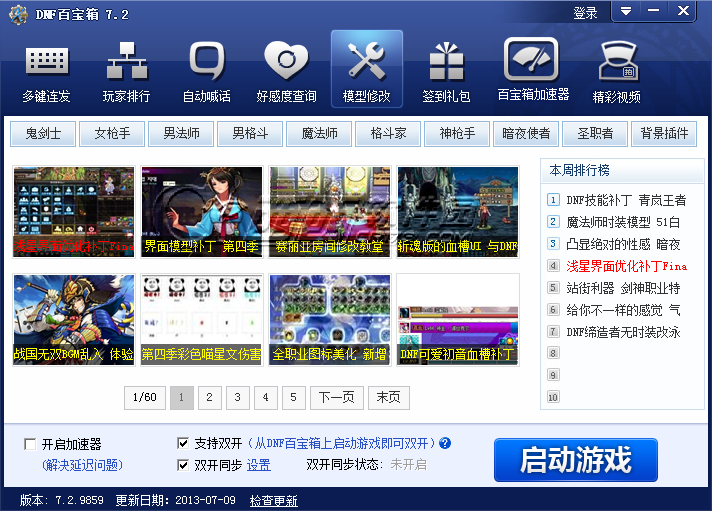The width and height of the screenshot is (712, 511).
Task: Open the 精彩视频 video icon
Action: pos(617,70)
